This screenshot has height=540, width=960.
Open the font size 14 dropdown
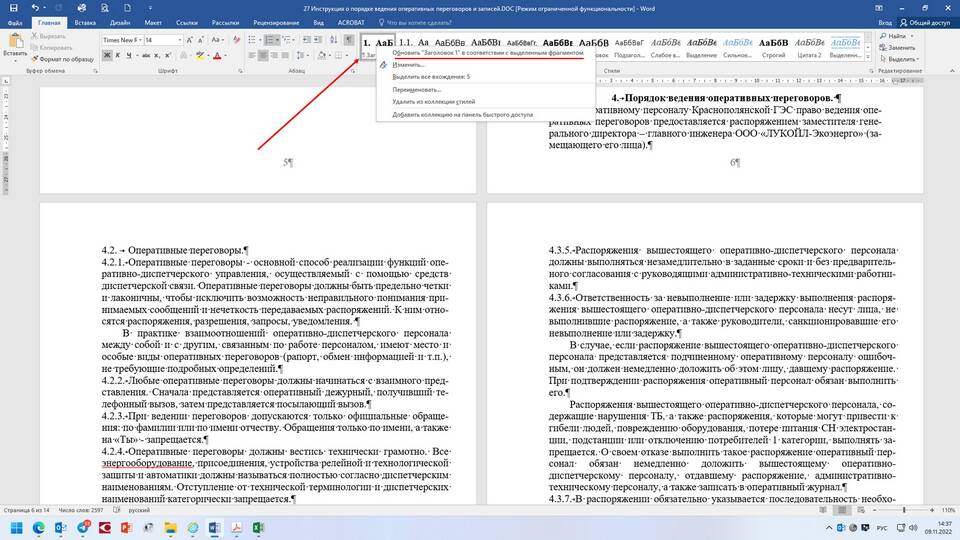point(179,40)
